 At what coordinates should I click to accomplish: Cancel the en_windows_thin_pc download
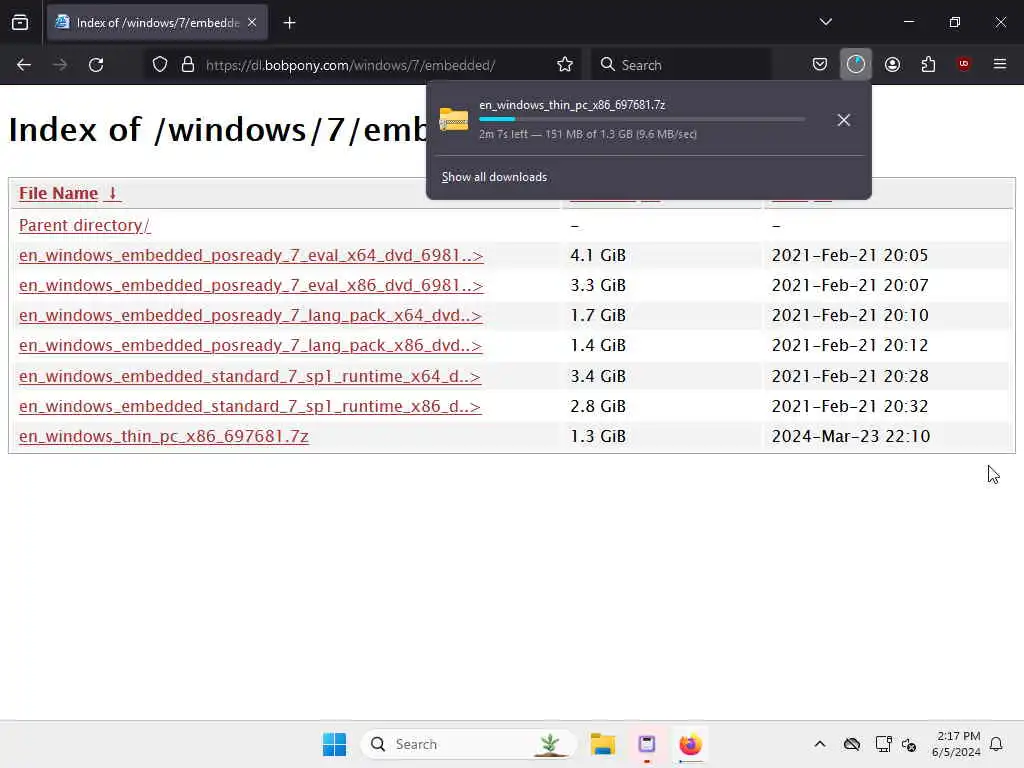click(844, 120)
